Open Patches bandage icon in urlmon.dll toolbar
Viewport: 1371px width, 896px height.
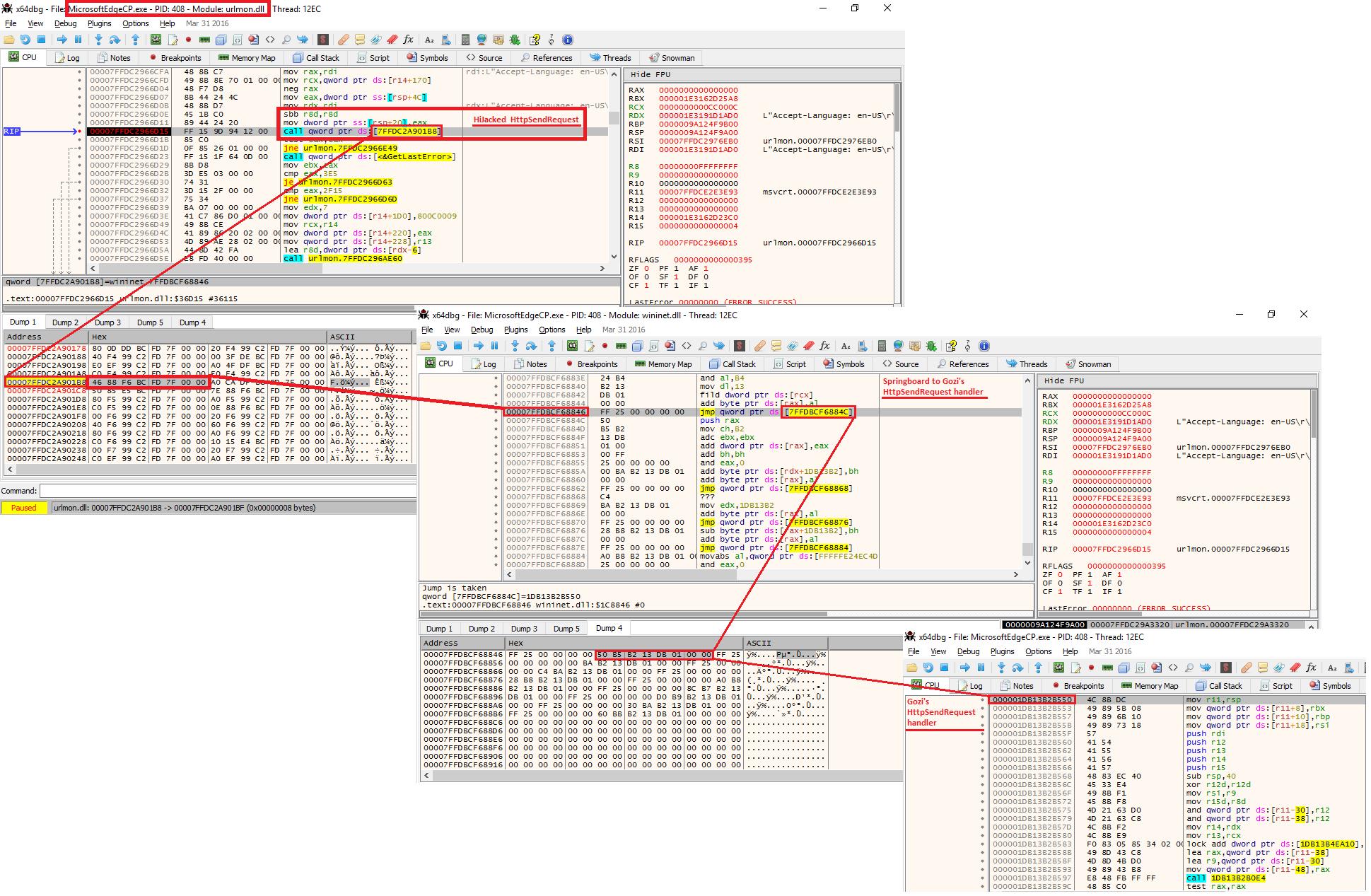(343, 40)
